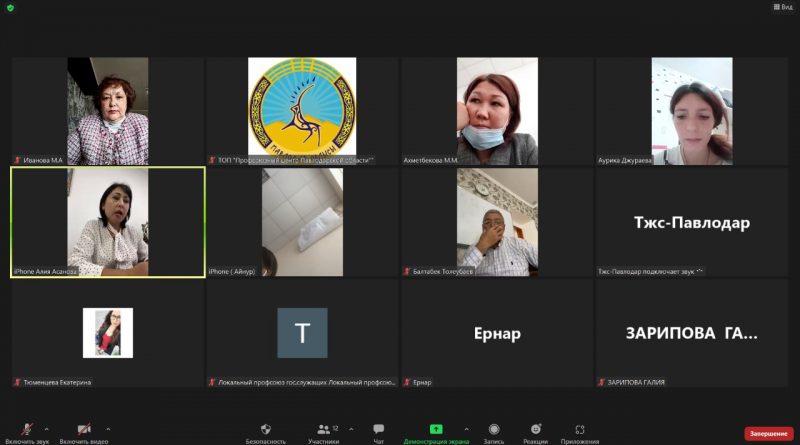
Task: Select Аурика Джураева video tile
Action: point(692,111)
